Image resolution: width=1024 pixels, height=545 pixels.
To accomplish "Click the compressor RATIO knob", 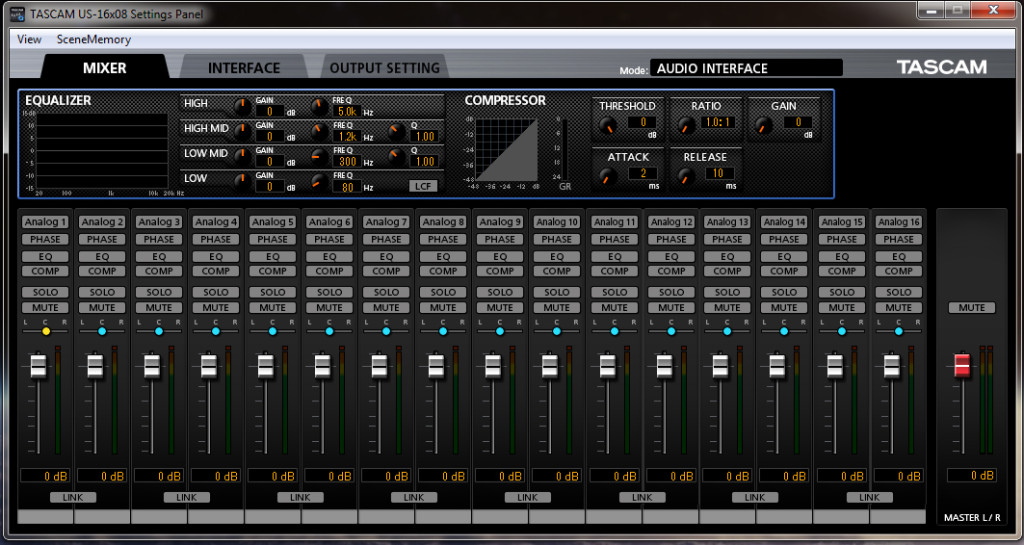I will [x=686, y=125].
